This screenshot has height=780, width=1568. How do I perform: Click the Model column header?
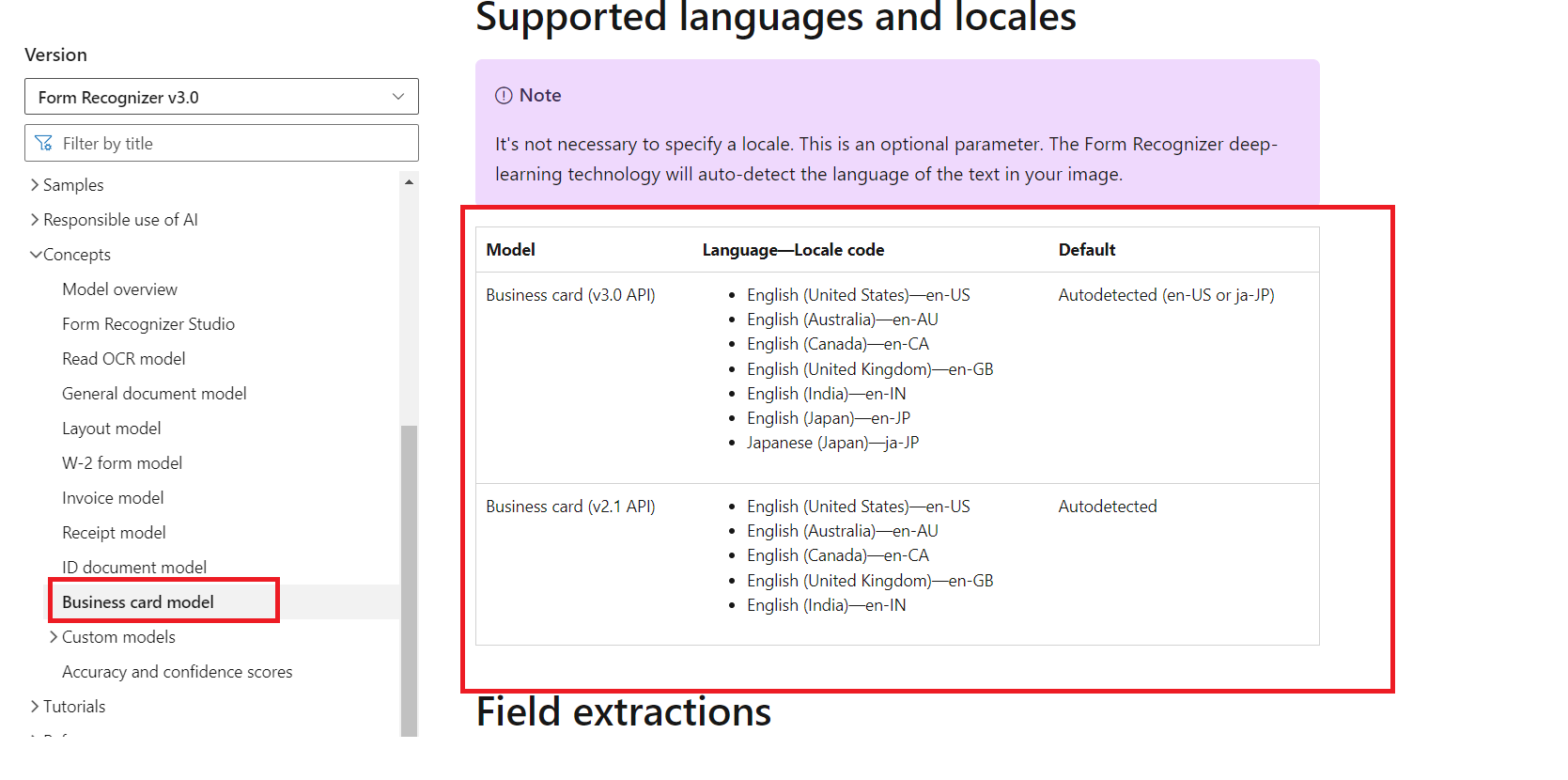(x=510, y=250)
